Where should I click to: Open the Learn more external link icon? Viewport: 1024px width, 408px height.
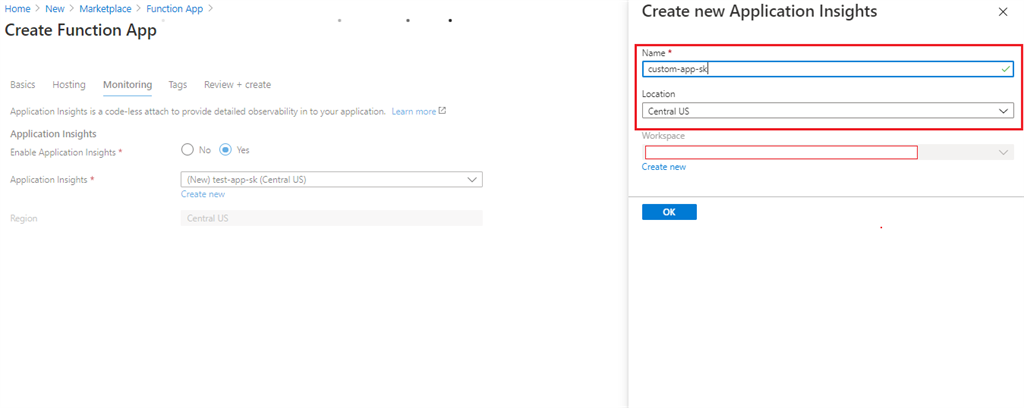click(442, 111)
